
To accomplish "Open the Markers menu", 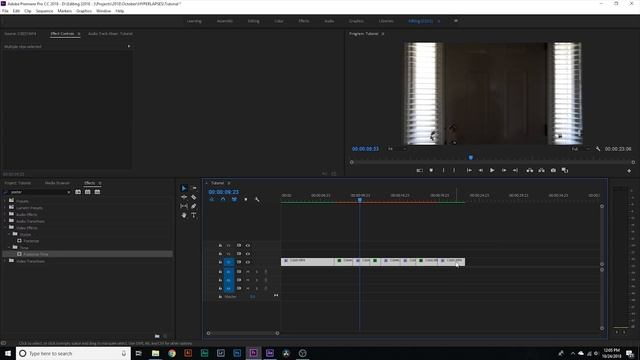I will (x=64, y=11).
